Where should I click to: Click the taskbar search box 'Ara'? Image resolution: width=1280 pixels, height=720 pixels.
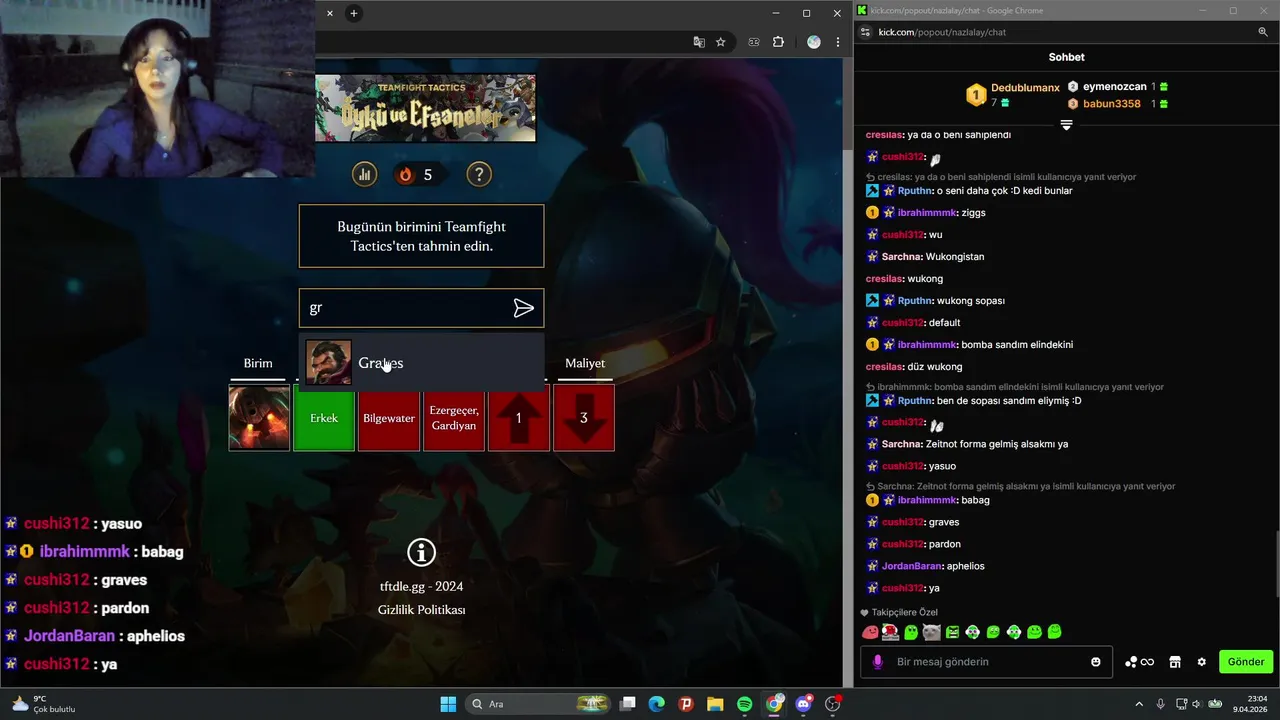tap(537, 704)
